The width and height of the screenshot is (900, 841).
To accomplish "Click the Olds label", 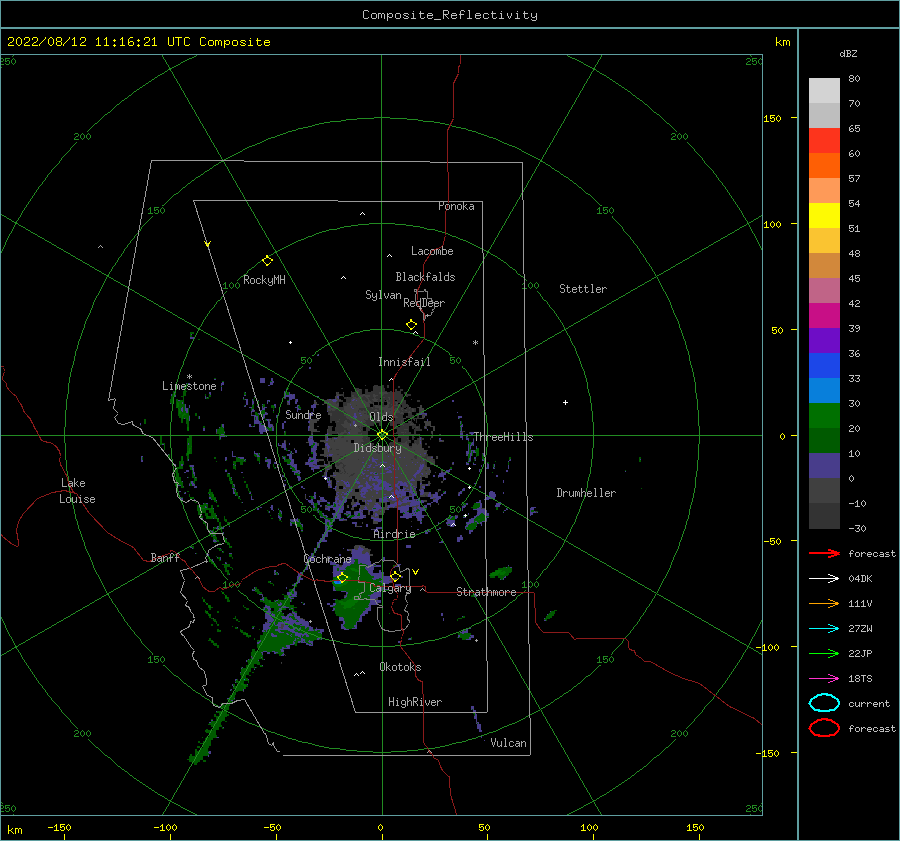I will coord(381,417).
